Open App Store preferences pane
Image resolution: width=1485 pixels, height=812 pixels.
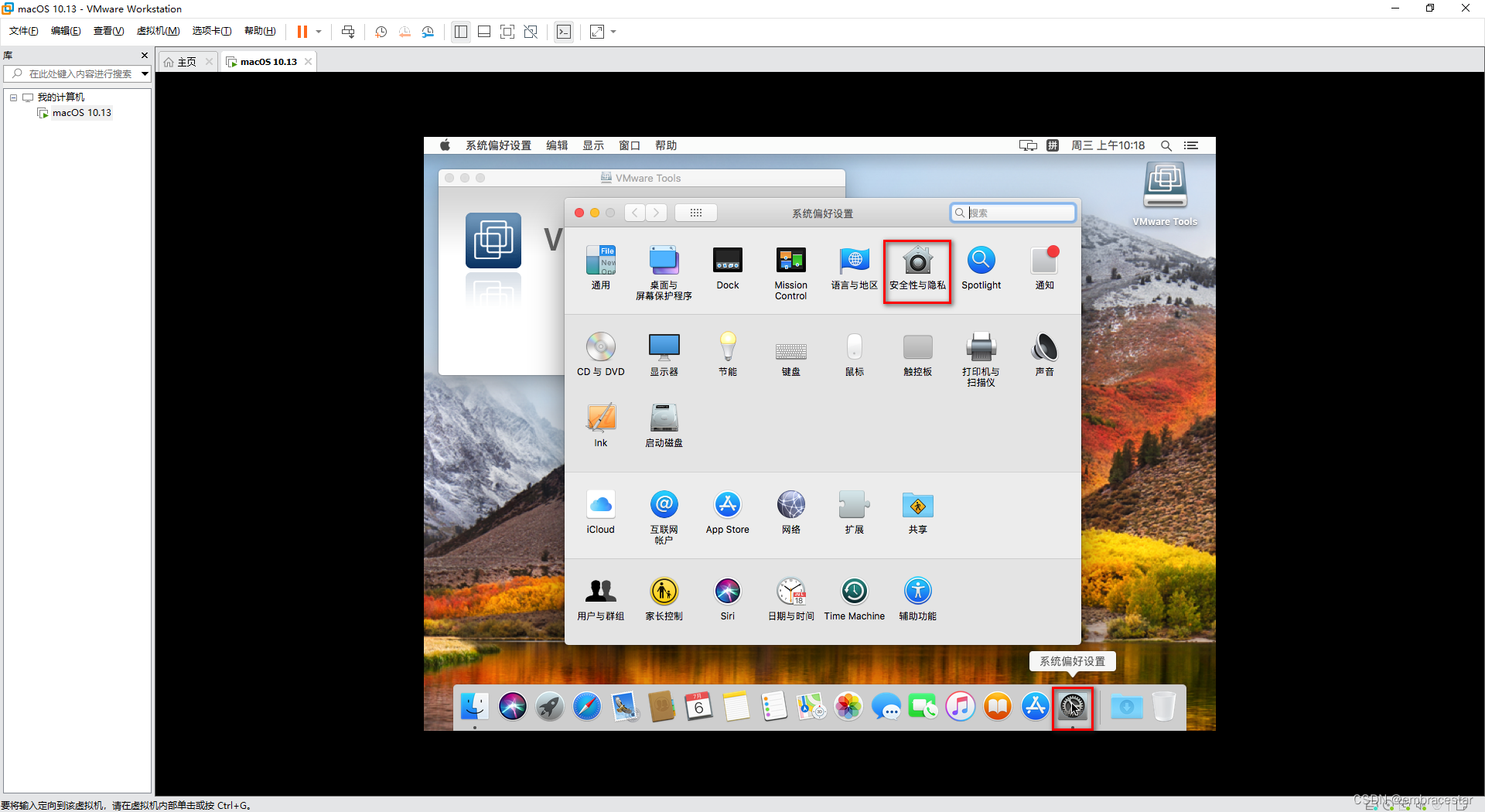tap(728, 513)
